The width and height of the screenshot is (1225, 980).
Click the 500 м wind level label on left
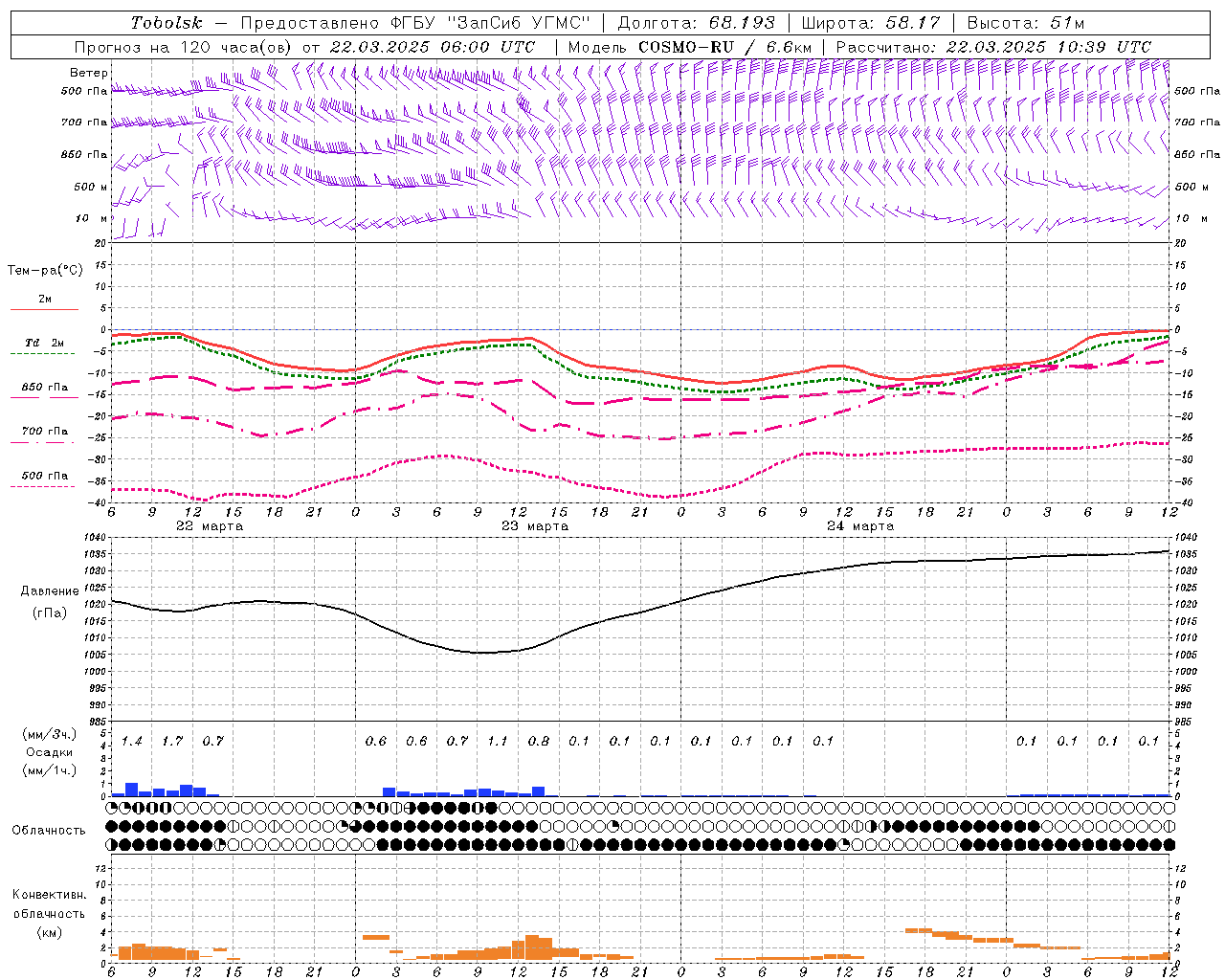tap(91, 187)
